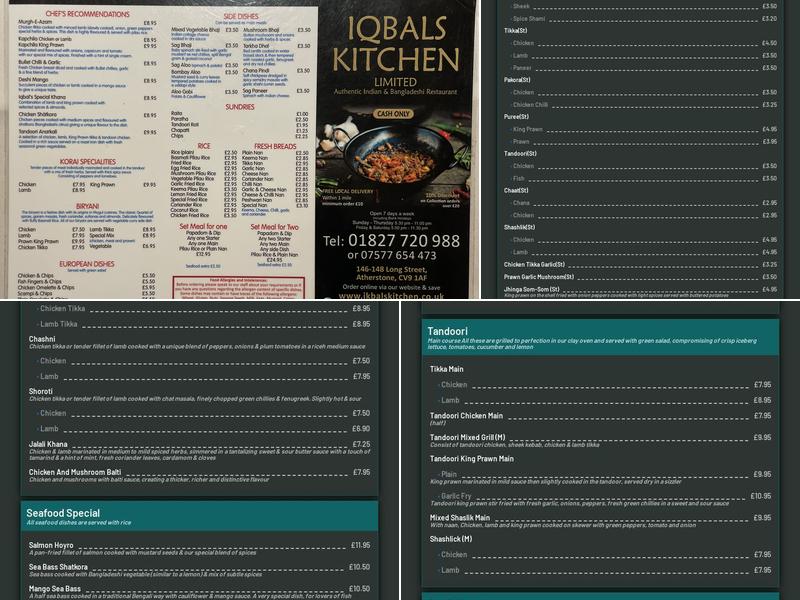This screenshot has width=800, height=600.
Task: Click the 146-148 Long Street address
Action: click(390, 270)
